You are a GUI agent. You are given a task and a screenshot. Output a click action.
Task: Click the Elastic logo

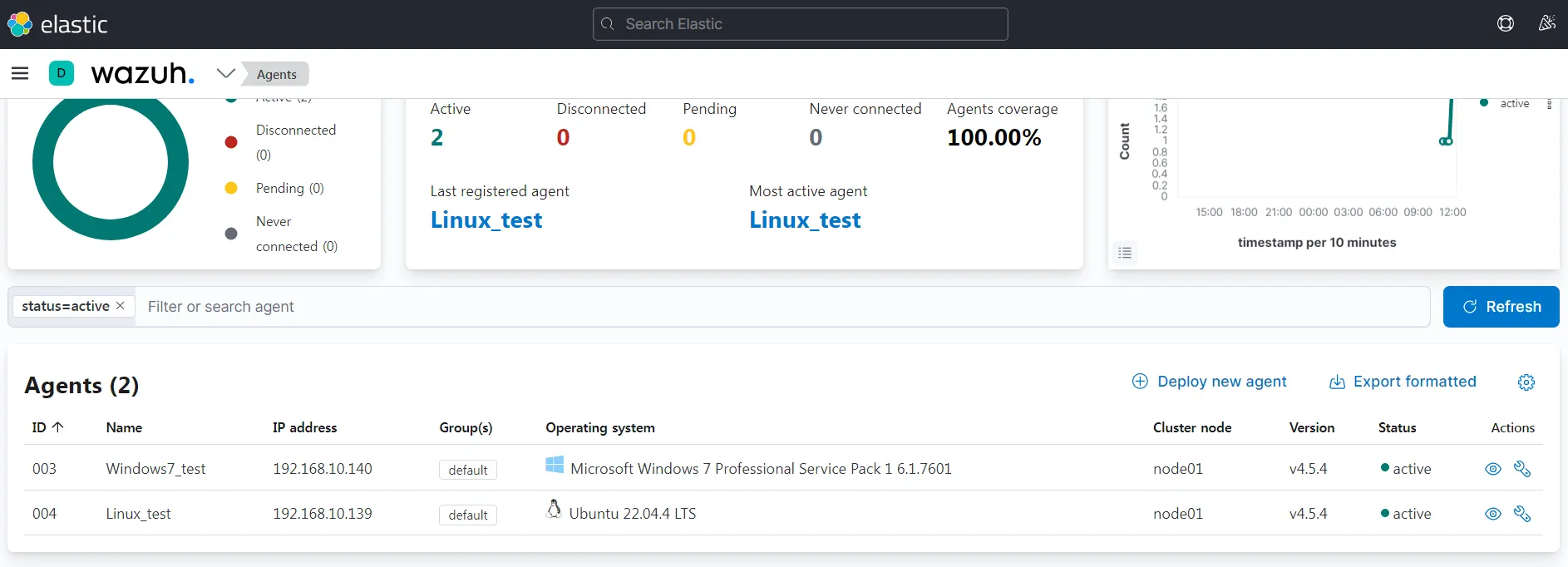tap(20, 24)
